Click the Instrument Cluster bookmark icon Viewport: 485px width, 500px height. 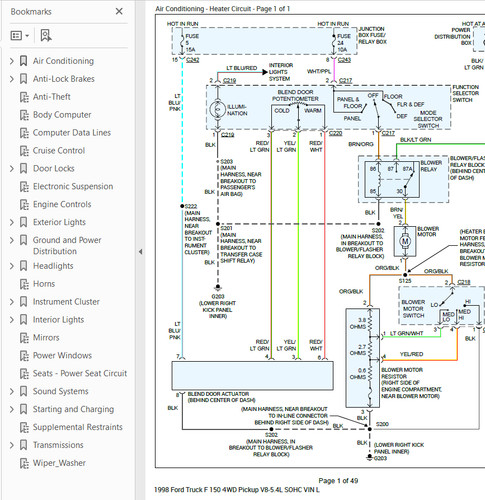coord(23,302)
